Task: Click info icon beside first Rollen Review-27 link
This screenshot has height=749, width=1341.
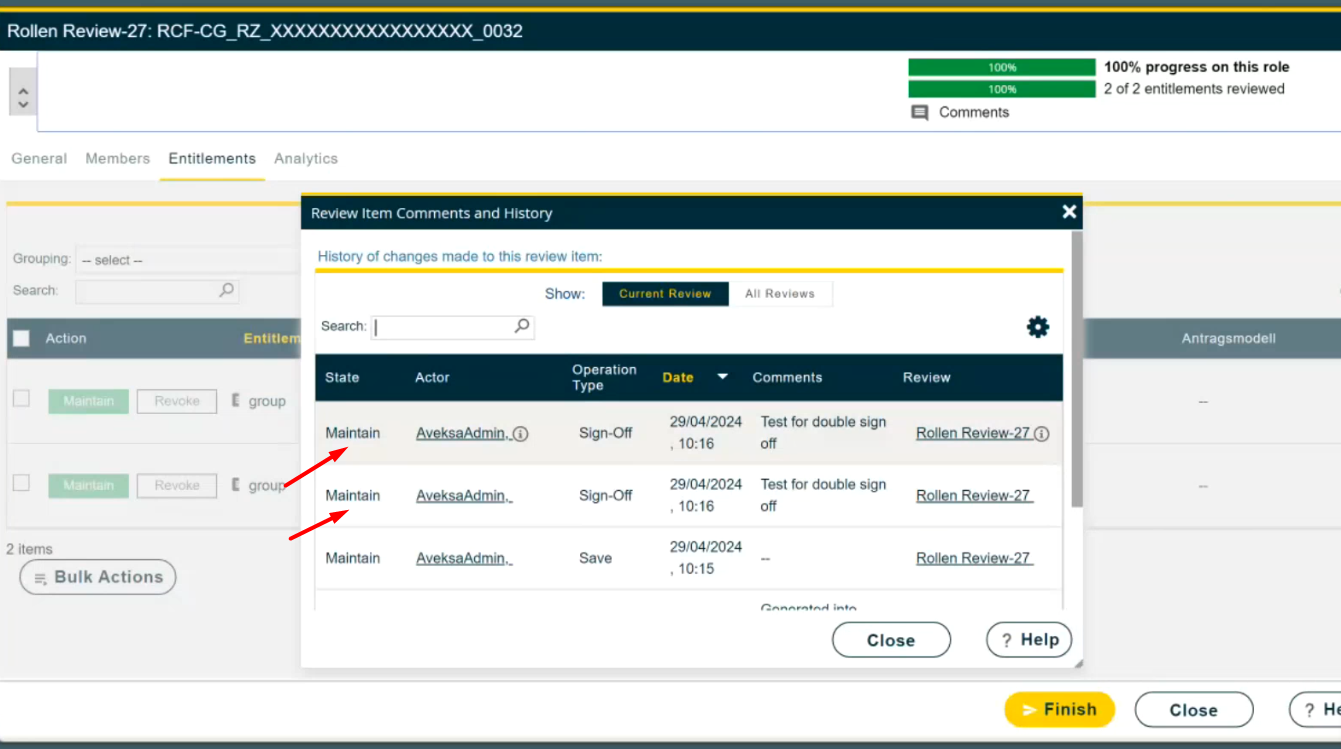Action: pos(1041,434)
